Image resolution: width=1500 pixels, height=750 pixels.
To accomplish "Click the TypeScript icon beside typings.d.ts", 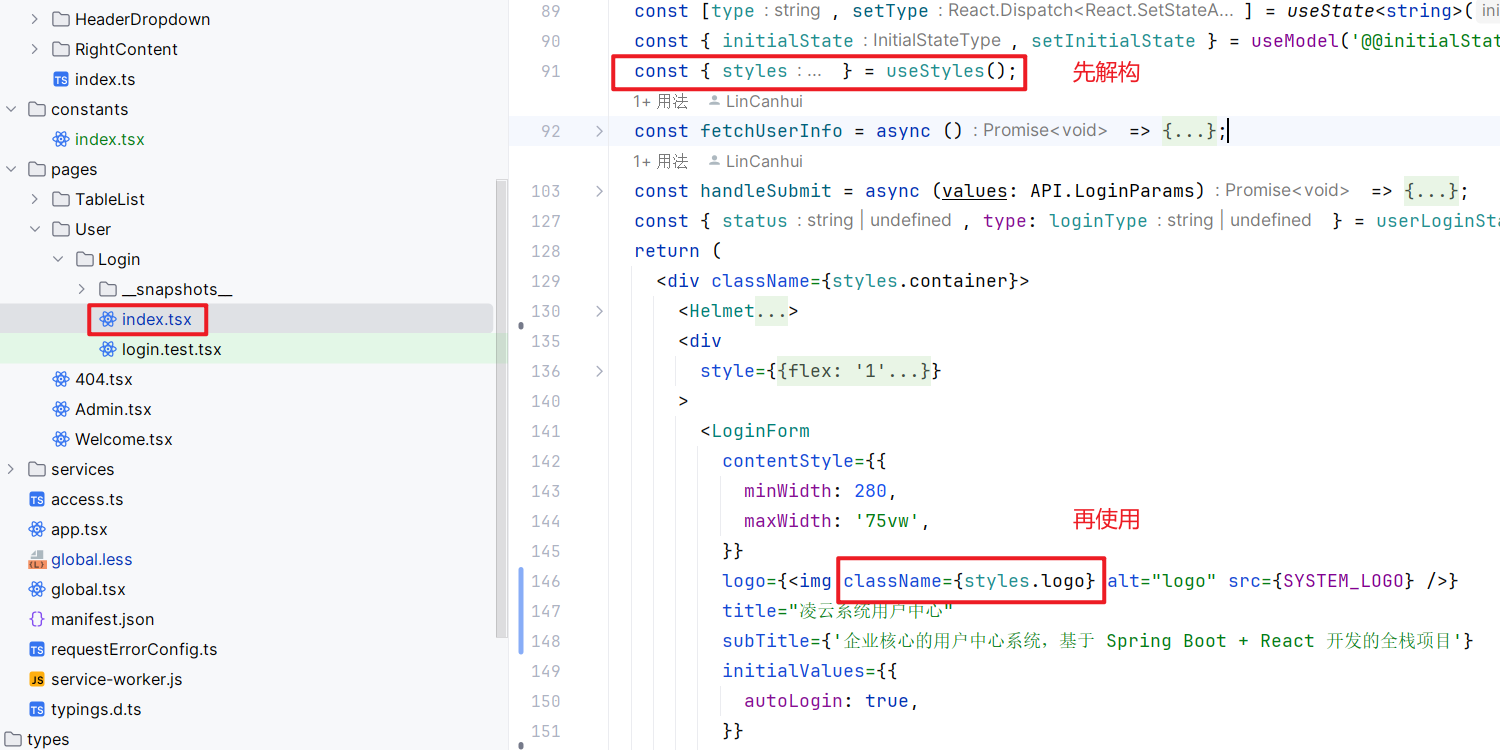I will 37,709.
